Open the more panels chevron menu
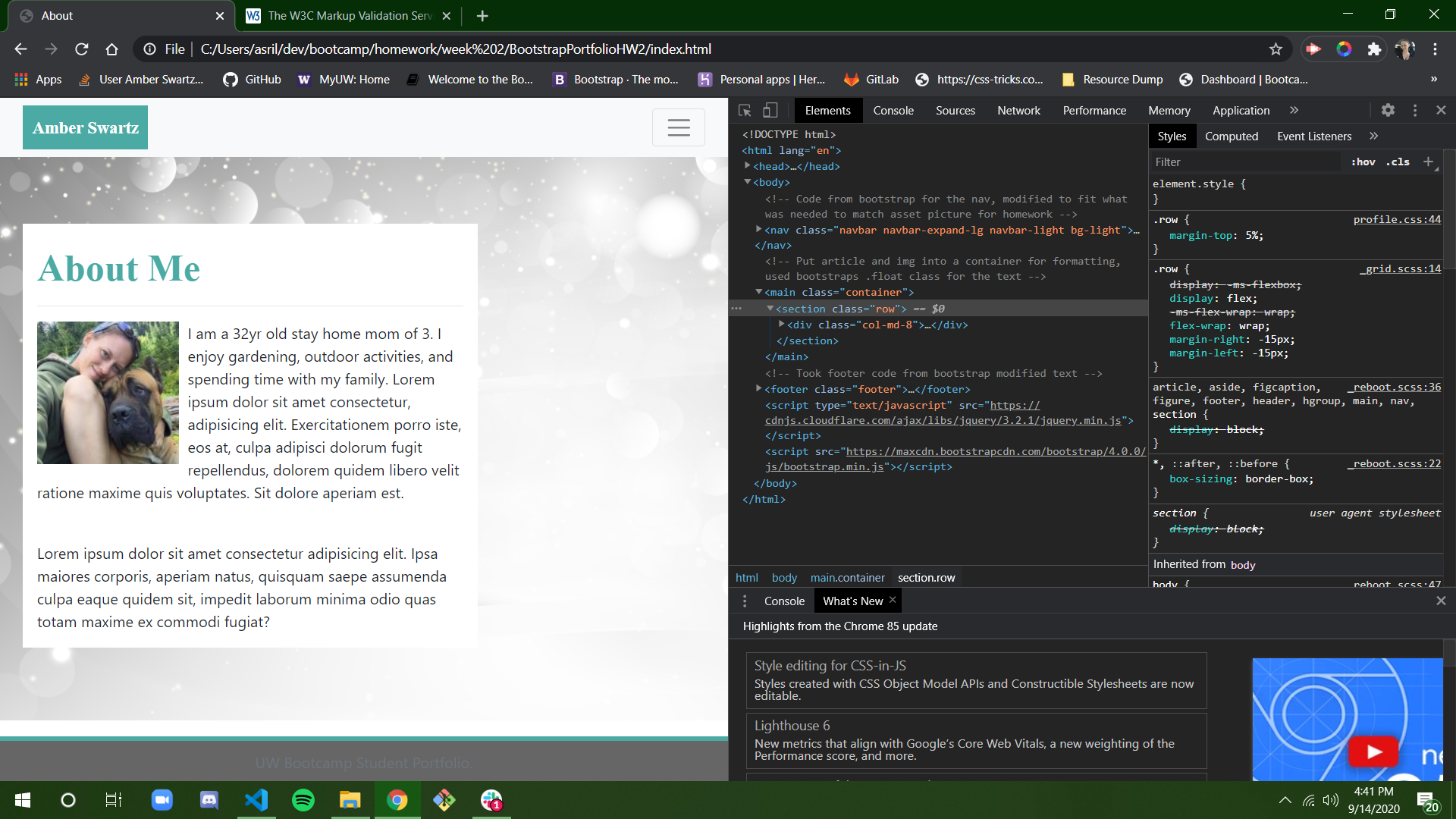 tap(1294, 110)
